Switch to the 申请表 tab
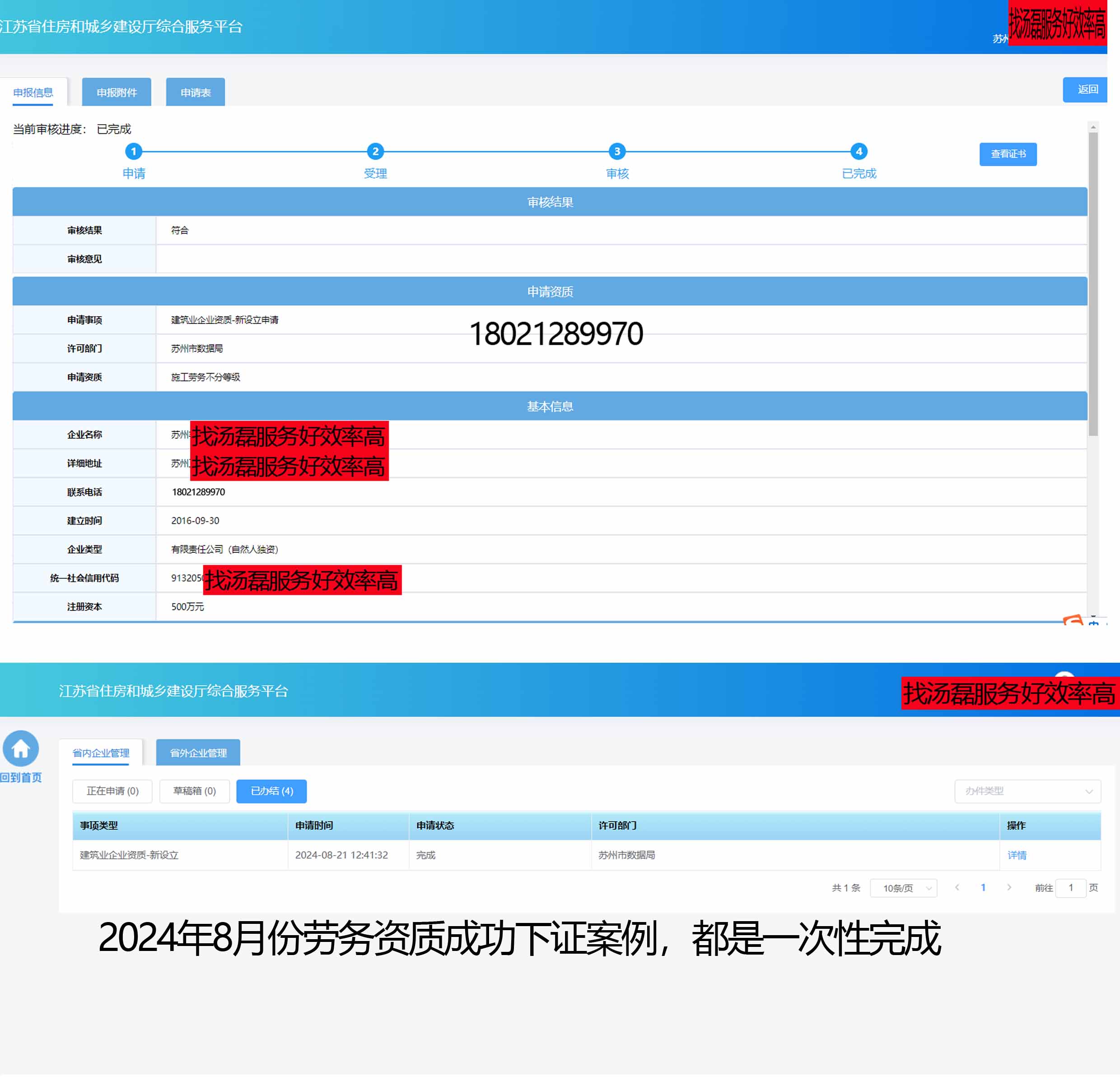 coord(195,91)
